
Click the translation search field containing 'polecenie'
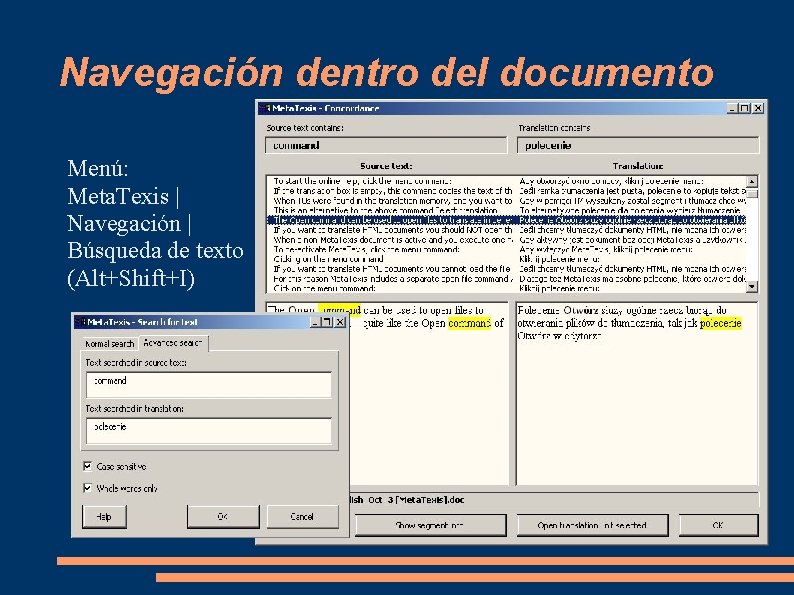pos(209,430)
